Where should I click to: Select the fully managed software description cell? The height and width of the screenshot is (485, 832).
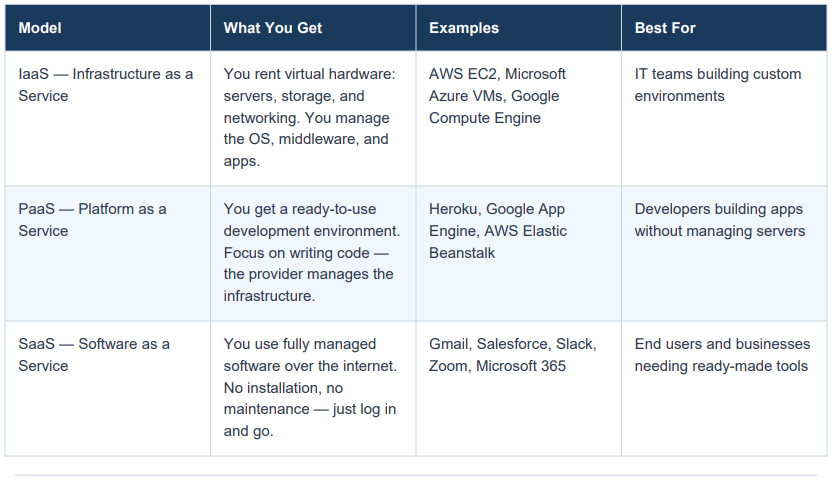pos(313,388)
